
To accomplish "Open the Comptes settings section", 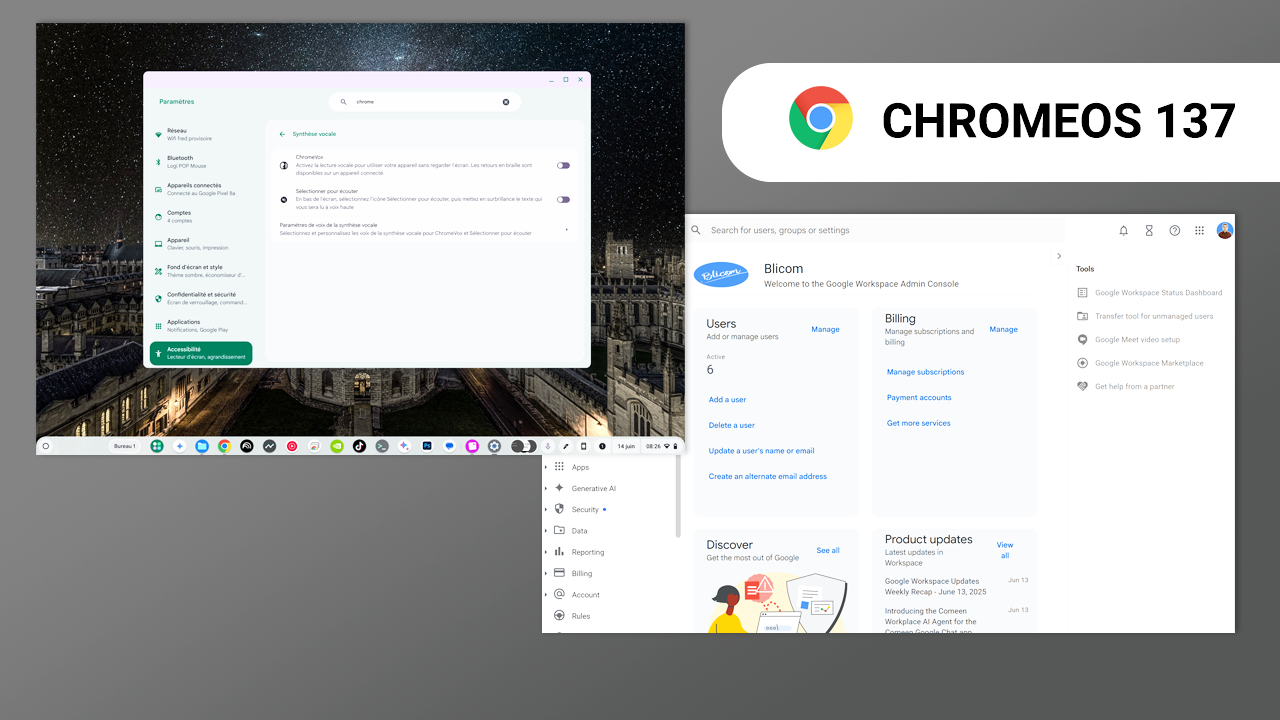I will (201, 216).
